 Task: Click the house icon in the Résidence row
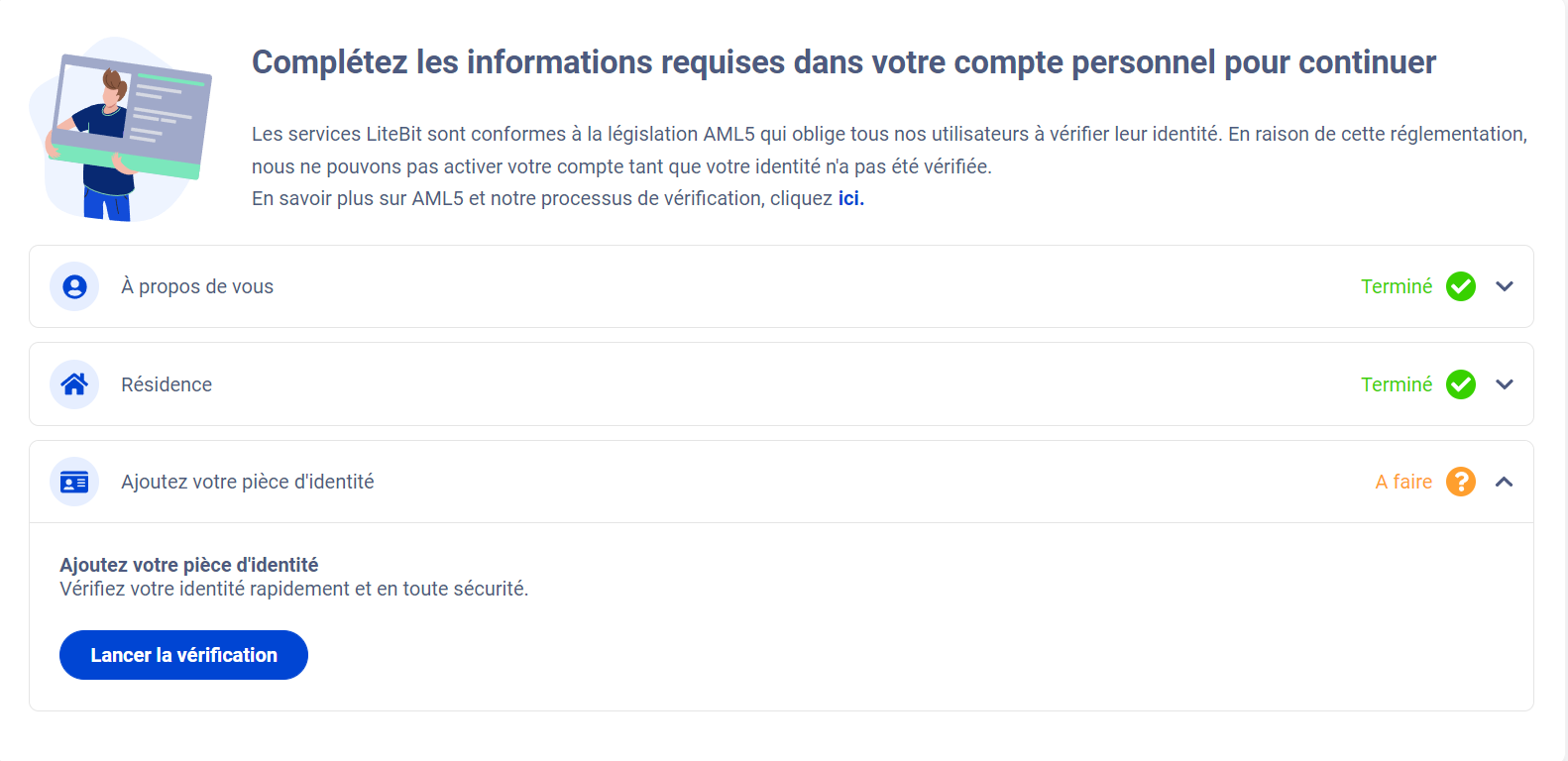click(x=74, y=384)
